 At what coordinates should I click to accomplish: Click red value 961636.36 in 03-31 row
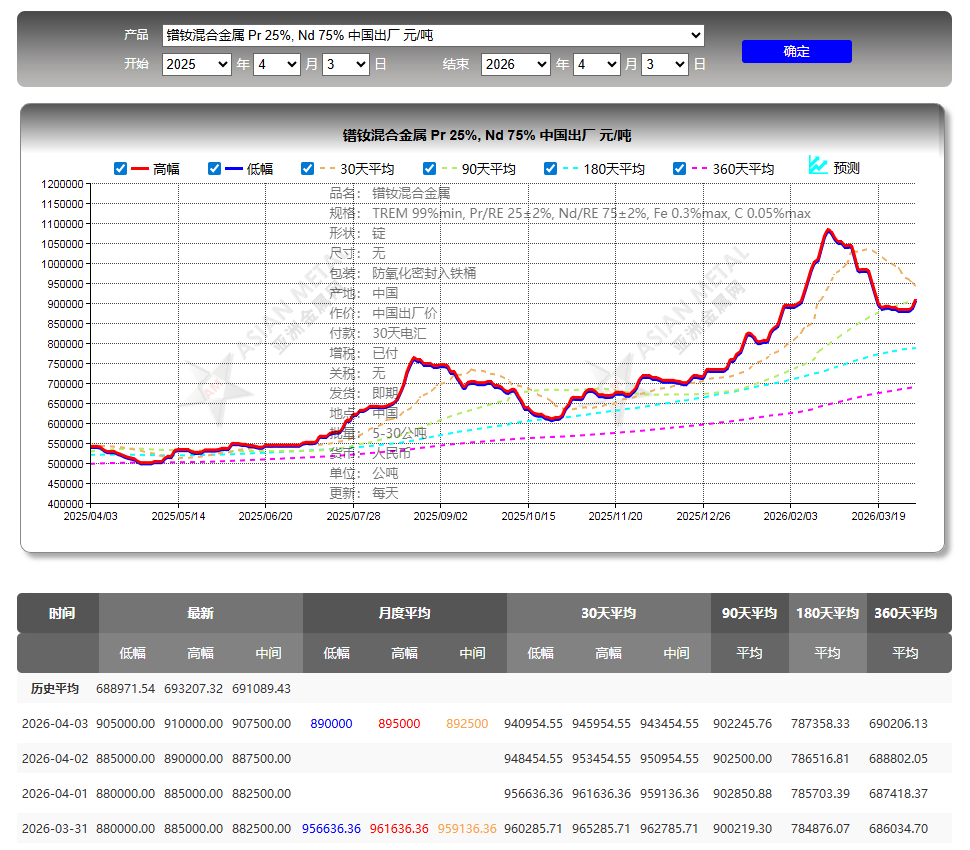pyautogui.click(x=399, y=828)
